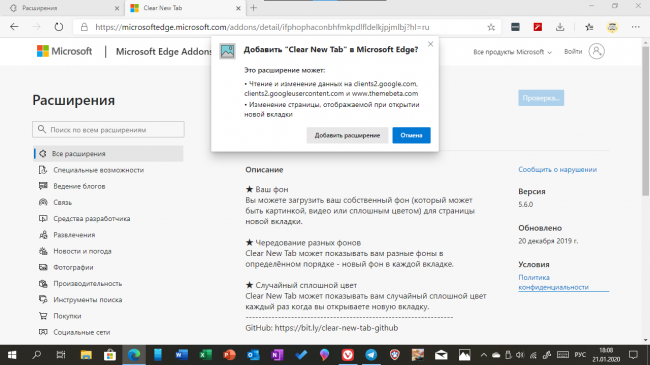
Task: Open Task View in taskbar
Action: pos(61,355)
